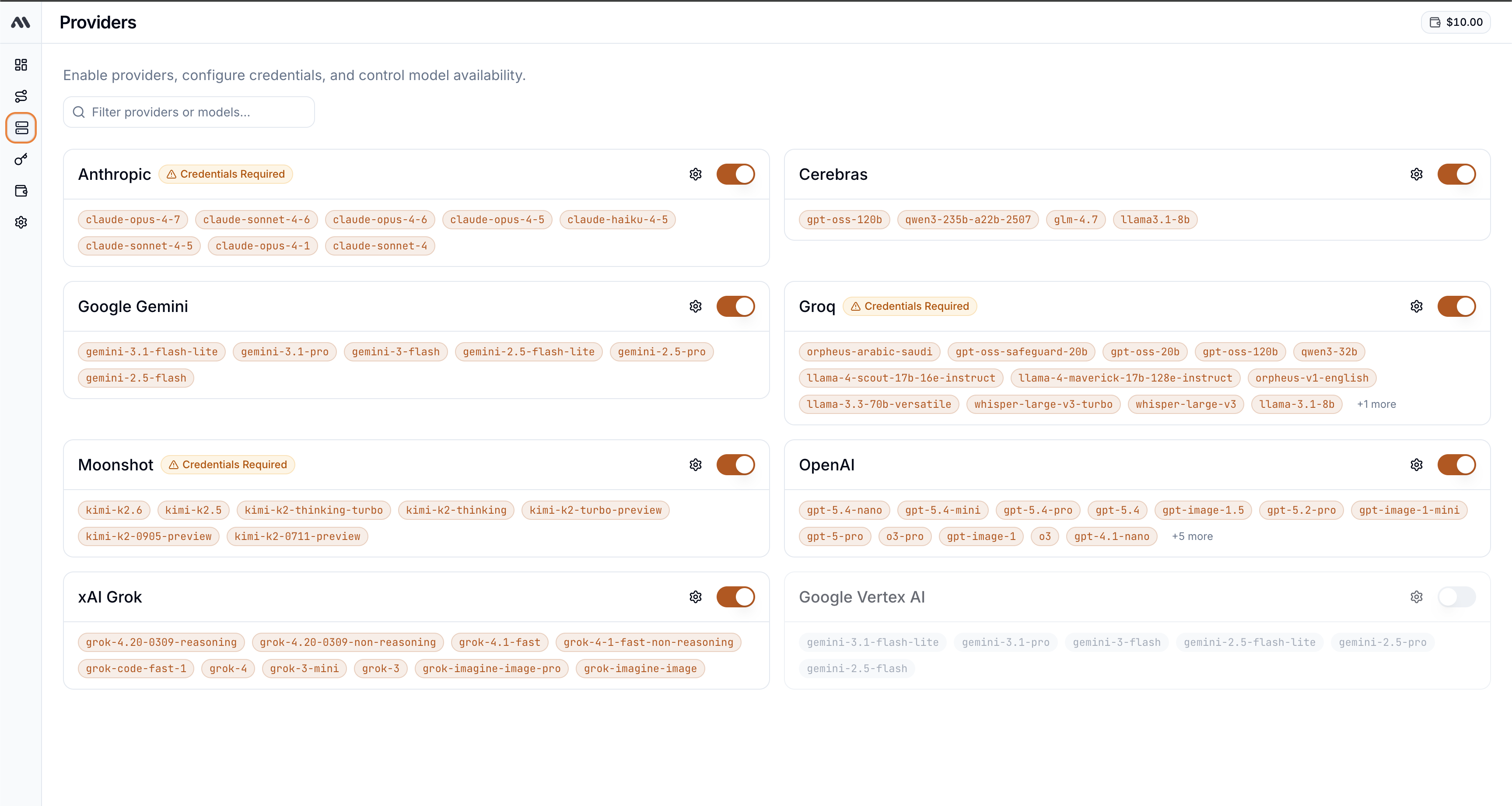Open the API keys icon in the sidebar
The image size is (1512, 806).
coord(21,159)
